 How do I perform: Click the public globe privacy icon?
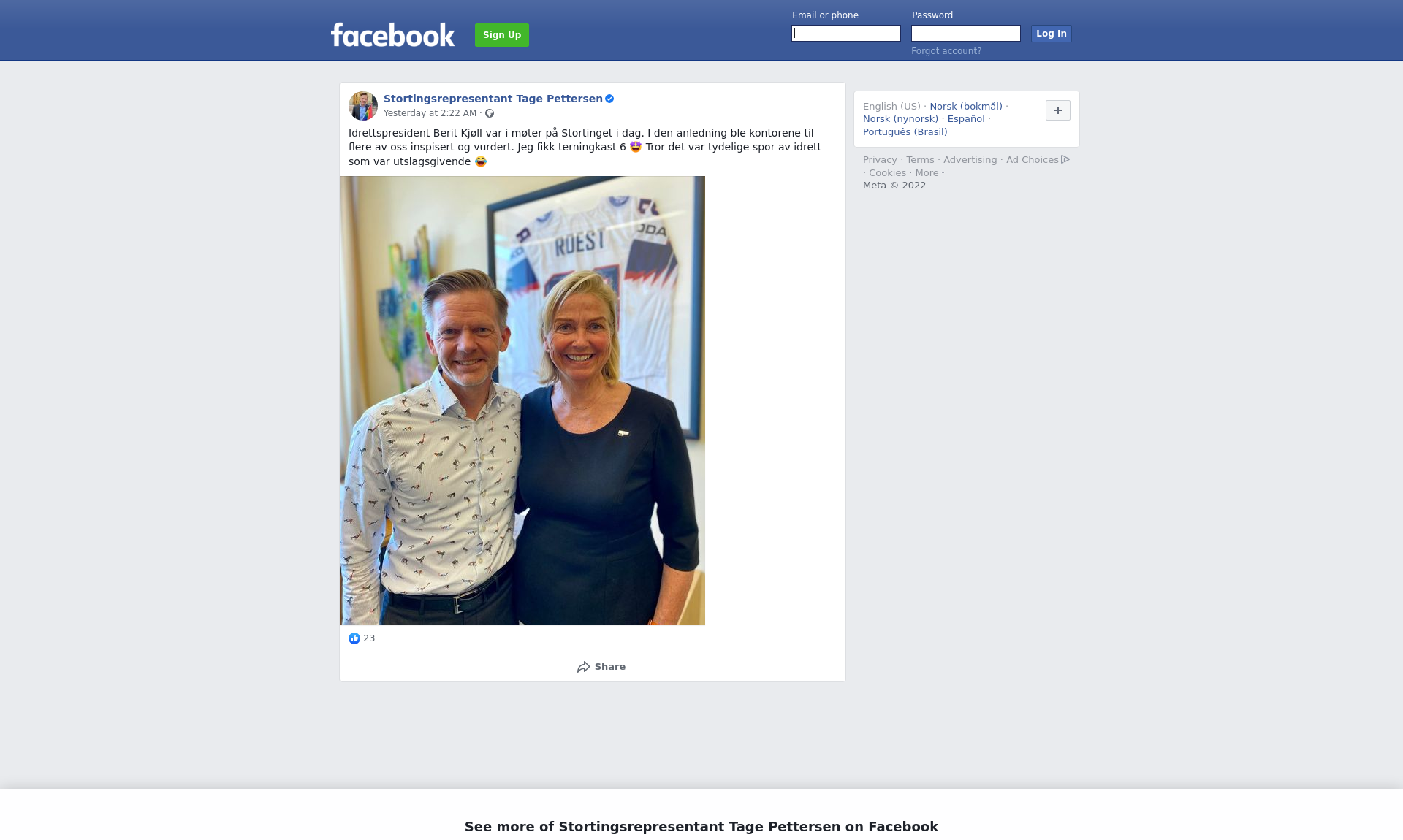[490, 113]
